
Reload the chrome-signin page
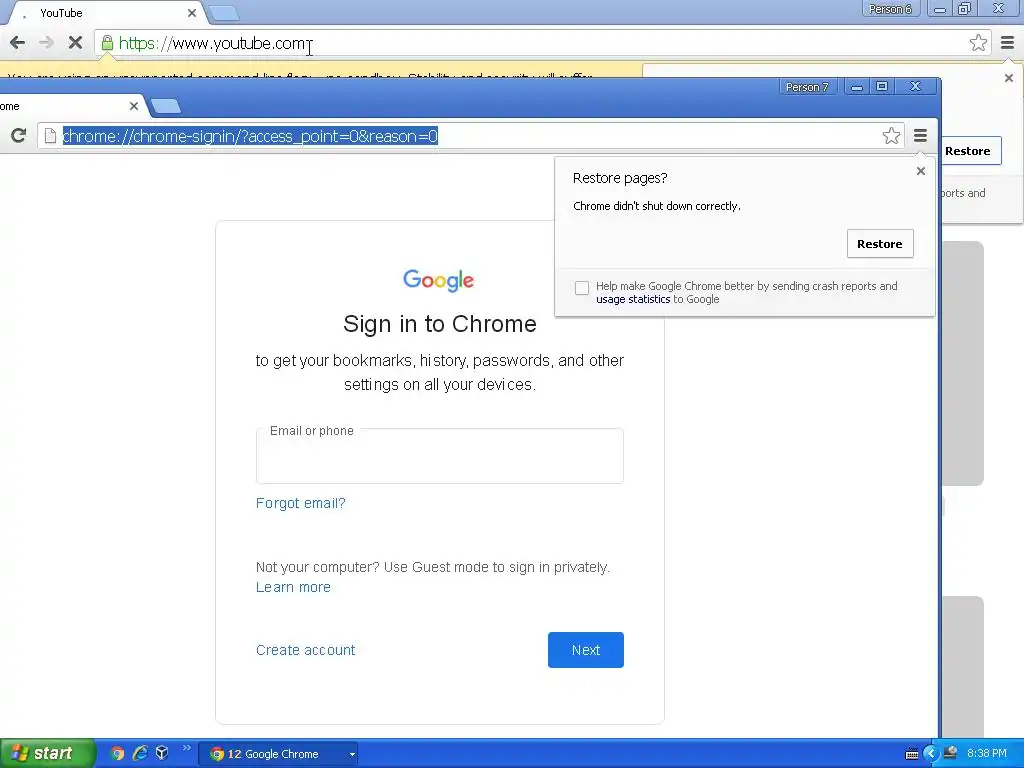click(x=18, y=135)
